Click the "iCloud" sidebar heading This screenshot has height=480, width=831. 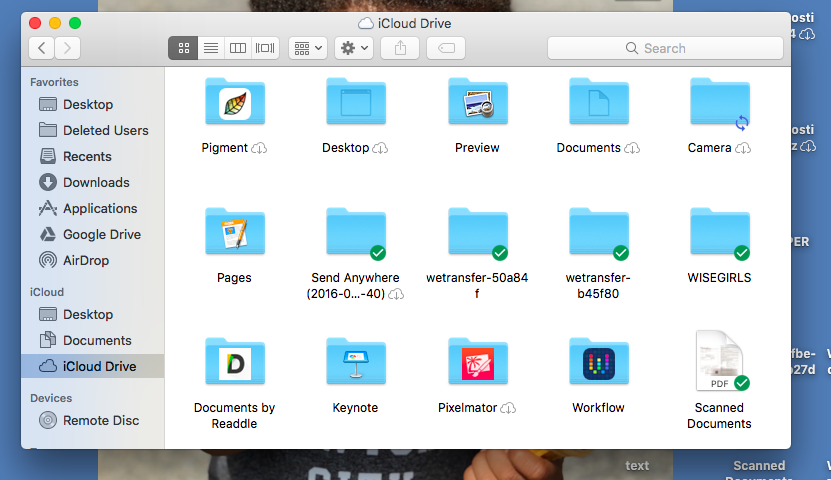[x=47, y=292]
